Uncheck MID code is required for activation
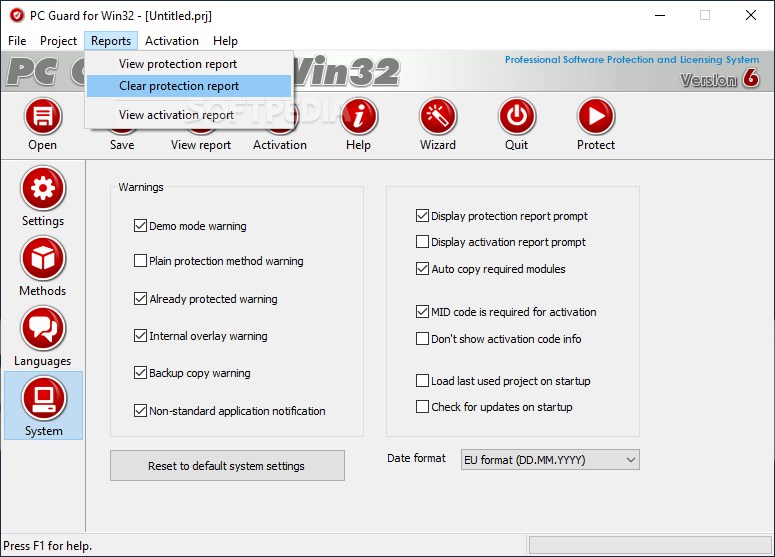Viewport: 775px width, 557px height. [422, 312]
